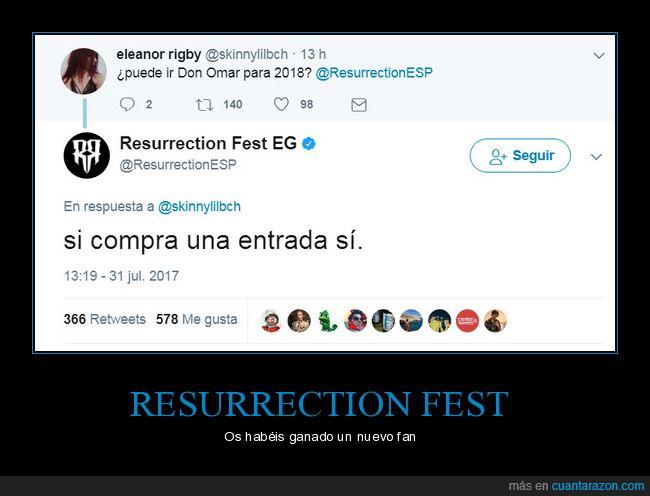
Task: Open the @ResurrectionESP mention link in the tweet
Action: (x=374, y=73)
